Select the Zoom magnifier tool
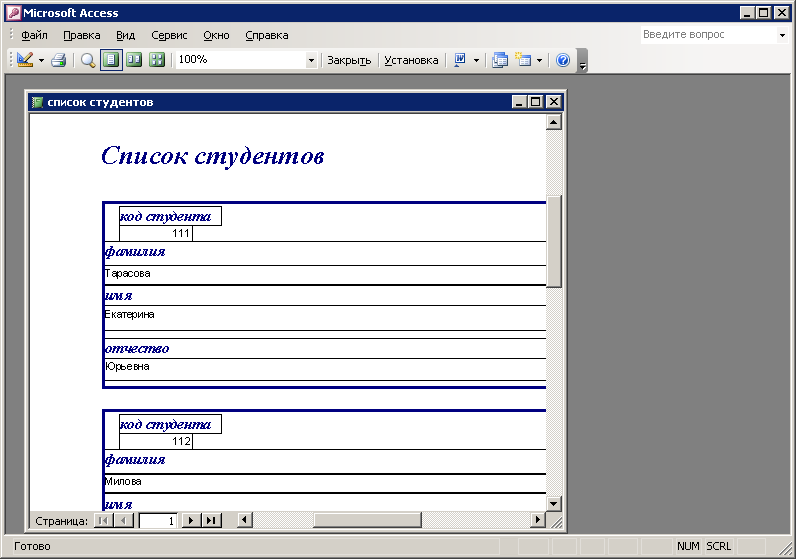The width and height of the screenshot is (796, 559). coord(88,60)
